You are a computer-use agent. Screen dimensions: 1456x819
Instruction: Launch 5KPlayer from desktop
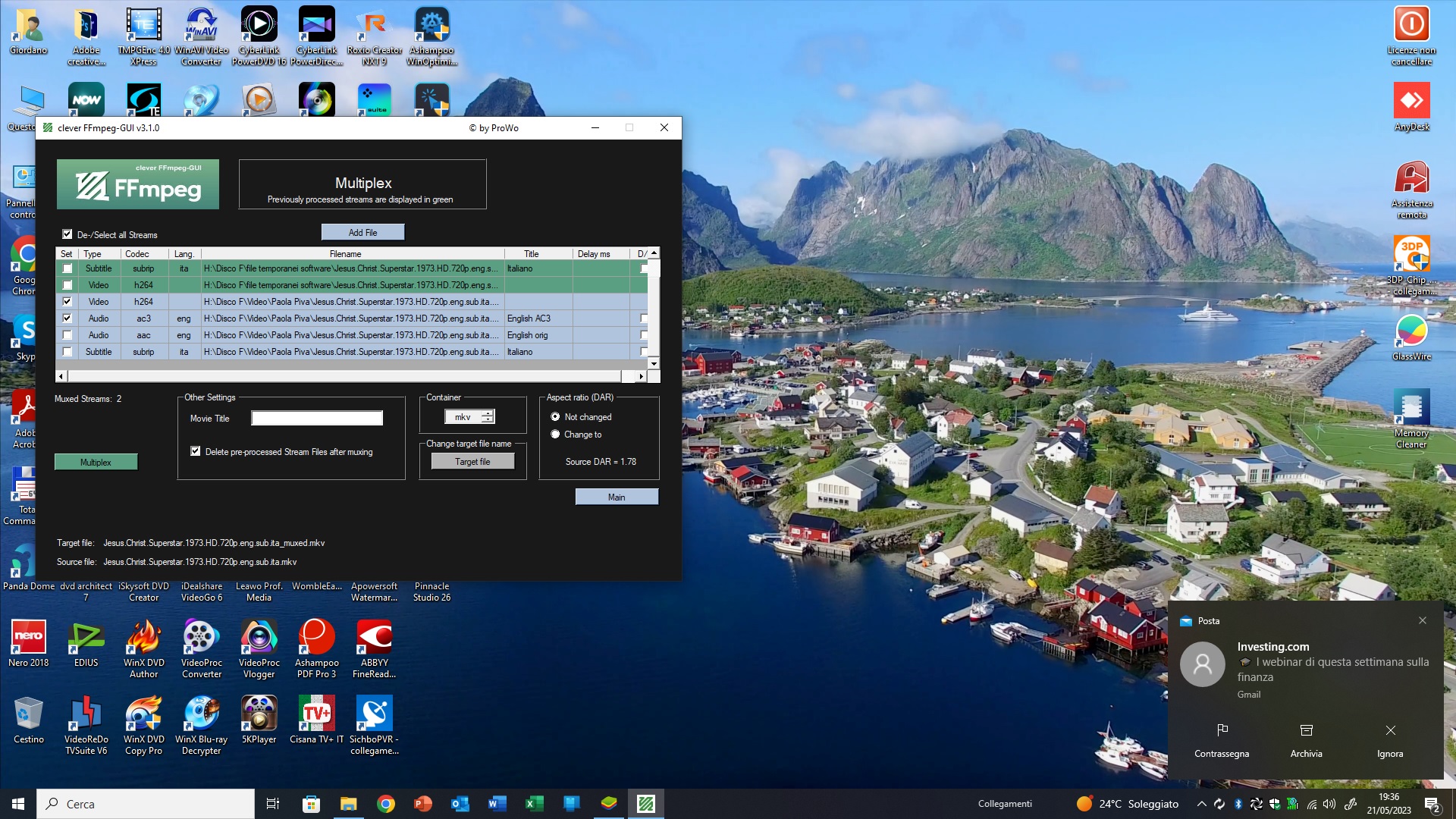click(259, 714)
